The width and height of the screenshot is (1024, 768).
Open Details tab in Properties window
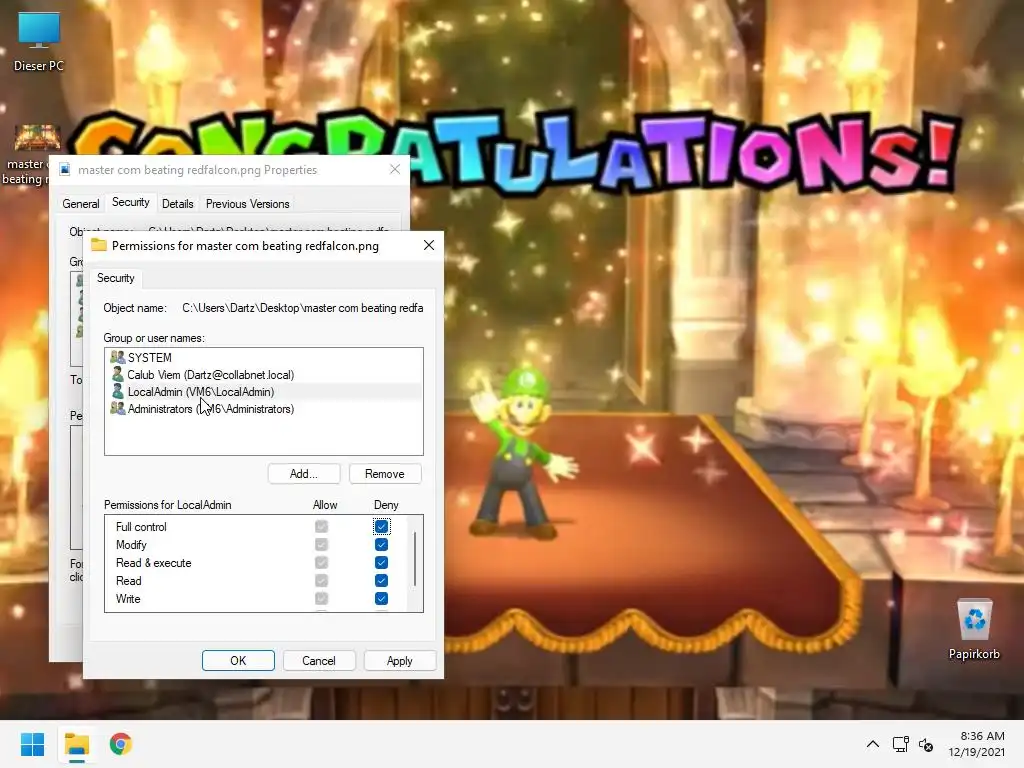pyautogui.click(x=178, y=204)
